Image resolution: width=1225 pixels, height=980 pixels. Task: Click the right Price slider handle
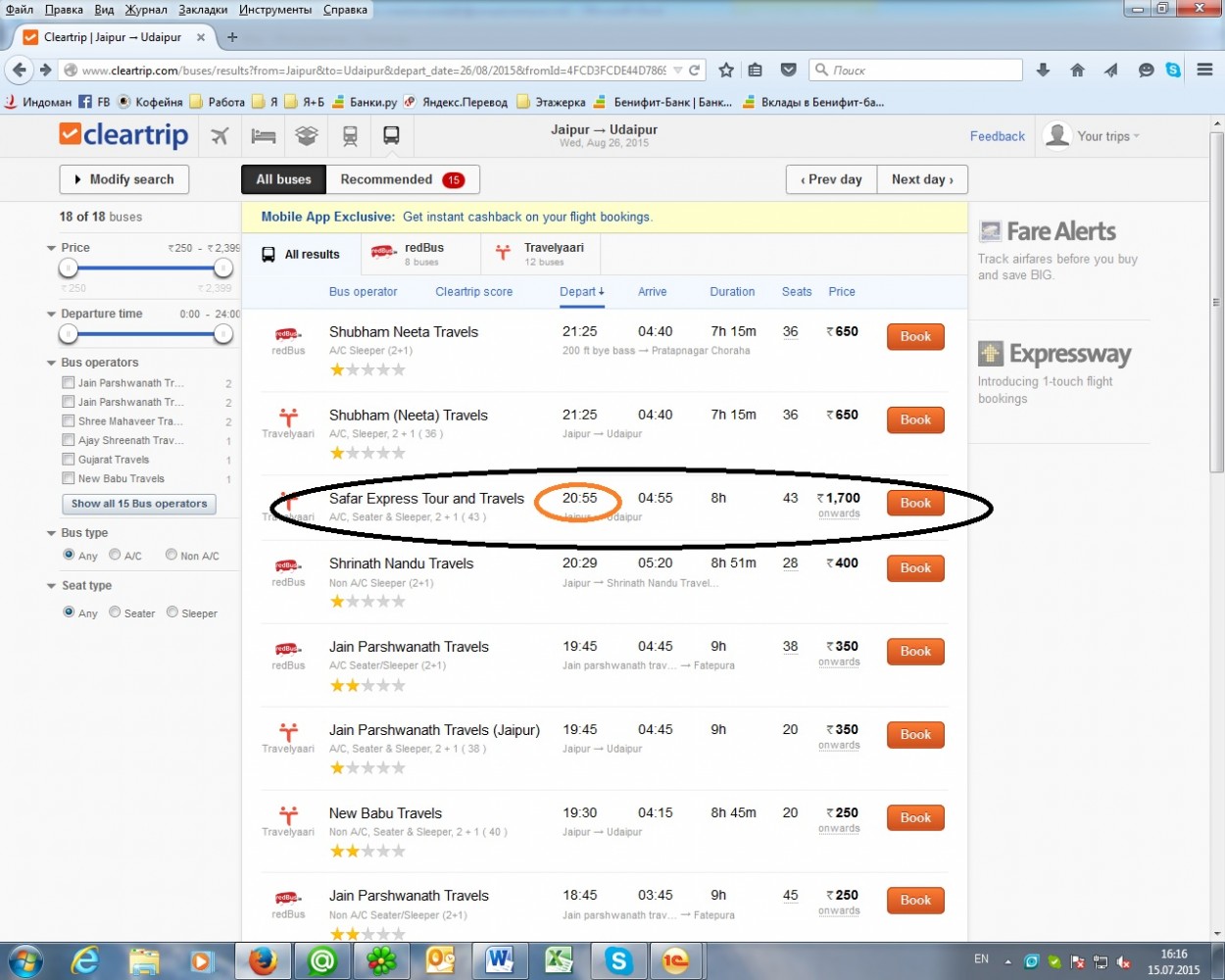(x=223, y=269)
